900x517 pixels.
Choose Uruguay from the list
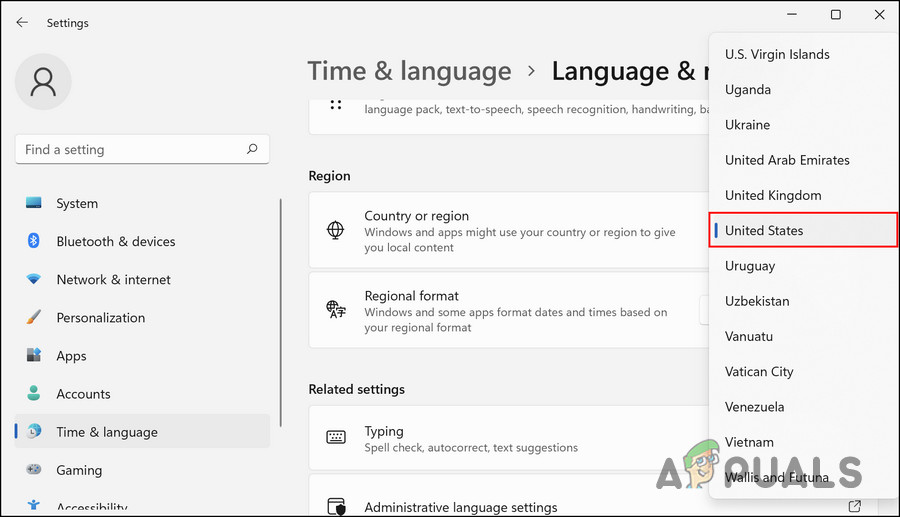[804, 266]
